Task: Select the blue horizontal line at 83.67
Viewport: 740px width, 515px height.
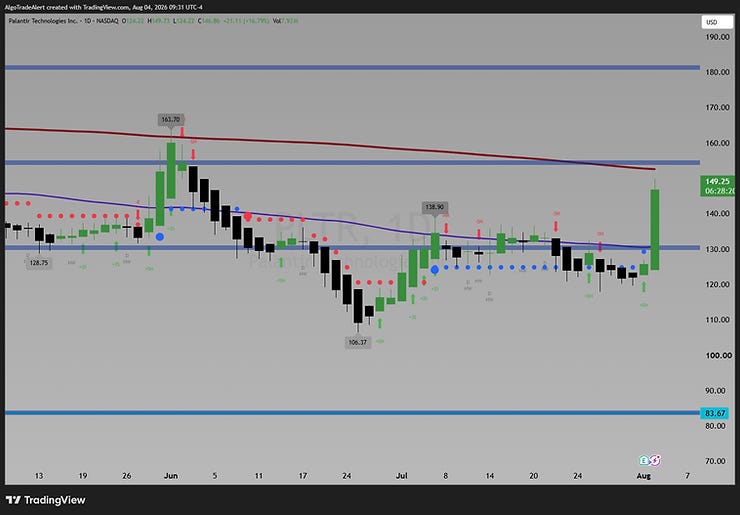Action: [352, 413]
